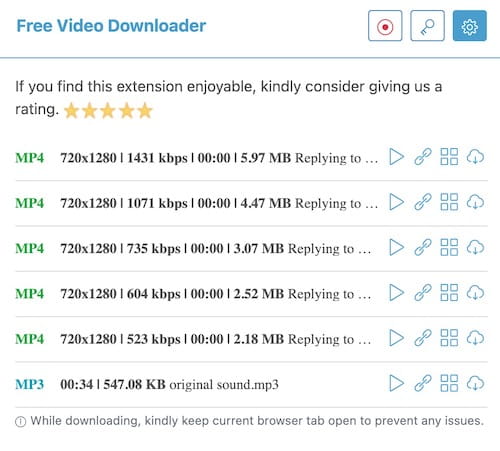Click the record button icon in the header
500x451 pixels.
pos(385,26)
